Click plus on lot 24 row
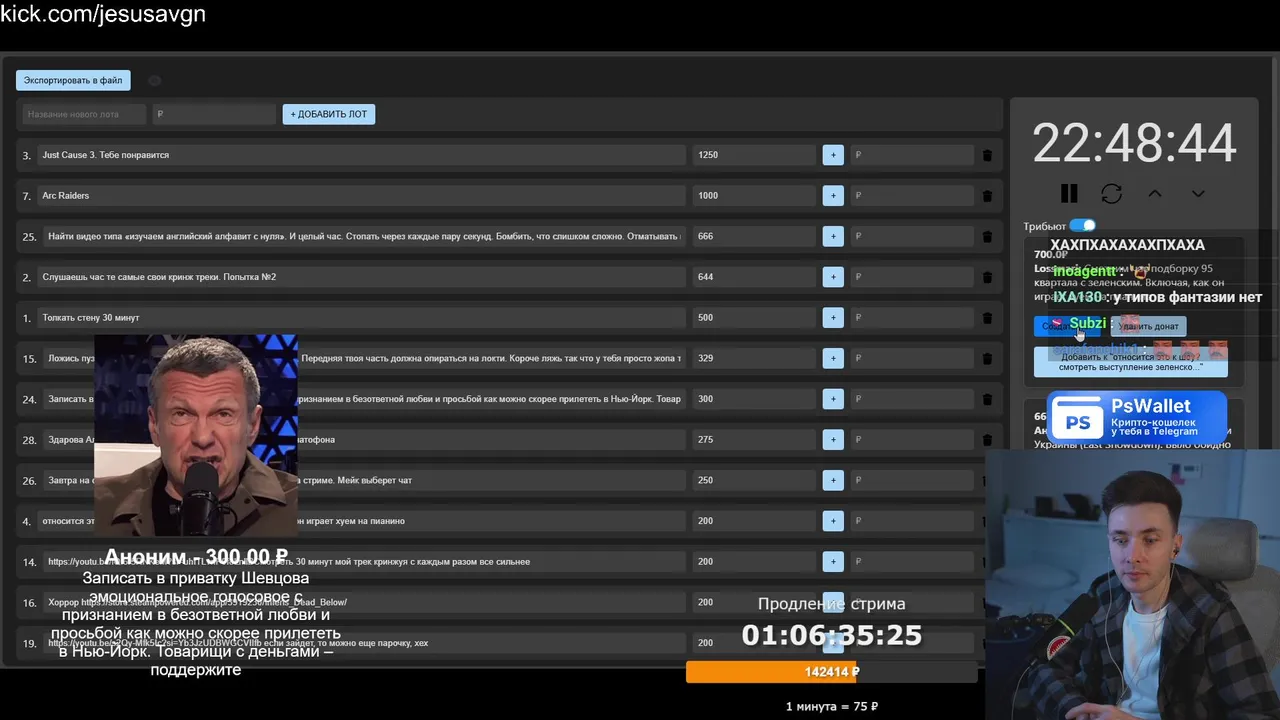The width and height of the screenshot is (1280, 720). click(x=833, y=399)
